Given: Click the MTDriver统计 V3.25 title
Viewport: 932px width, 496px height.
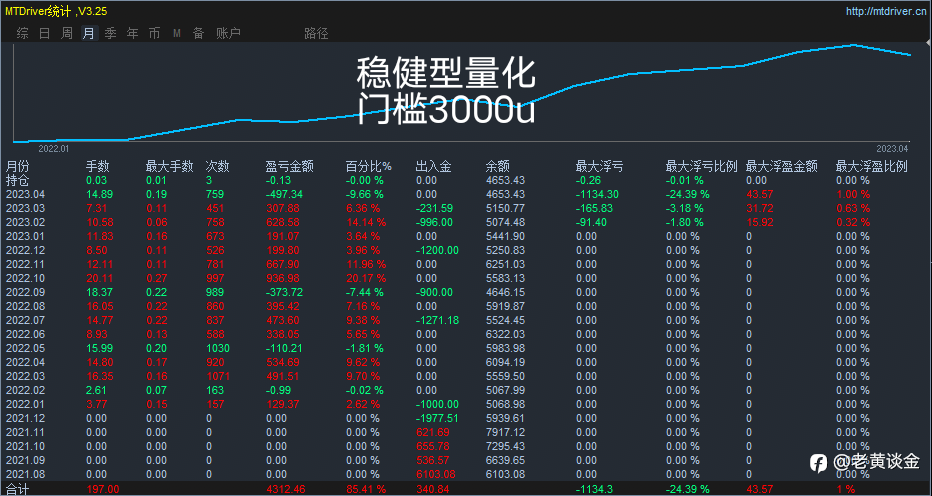Looking at the screenshot, I should (56, 11).
